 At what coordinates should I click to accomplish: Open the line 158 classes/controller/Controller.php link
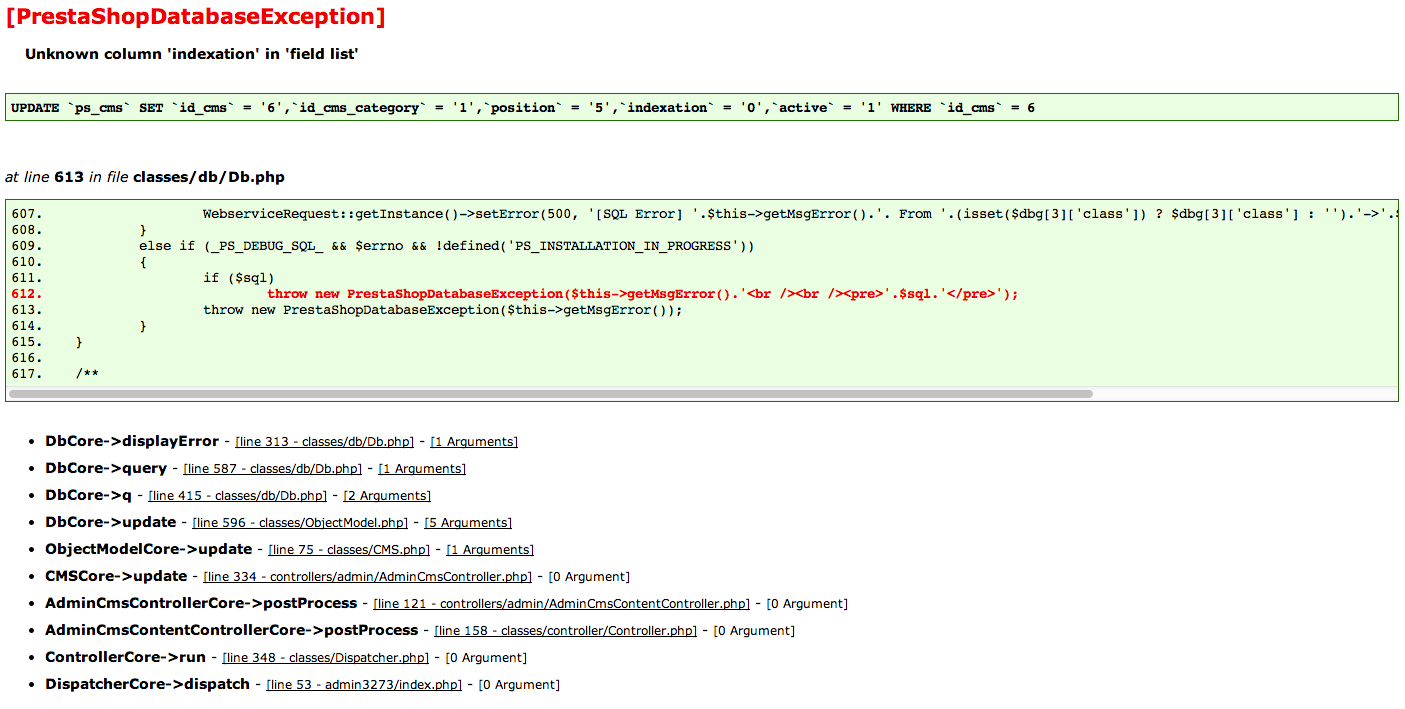point(565,631)
